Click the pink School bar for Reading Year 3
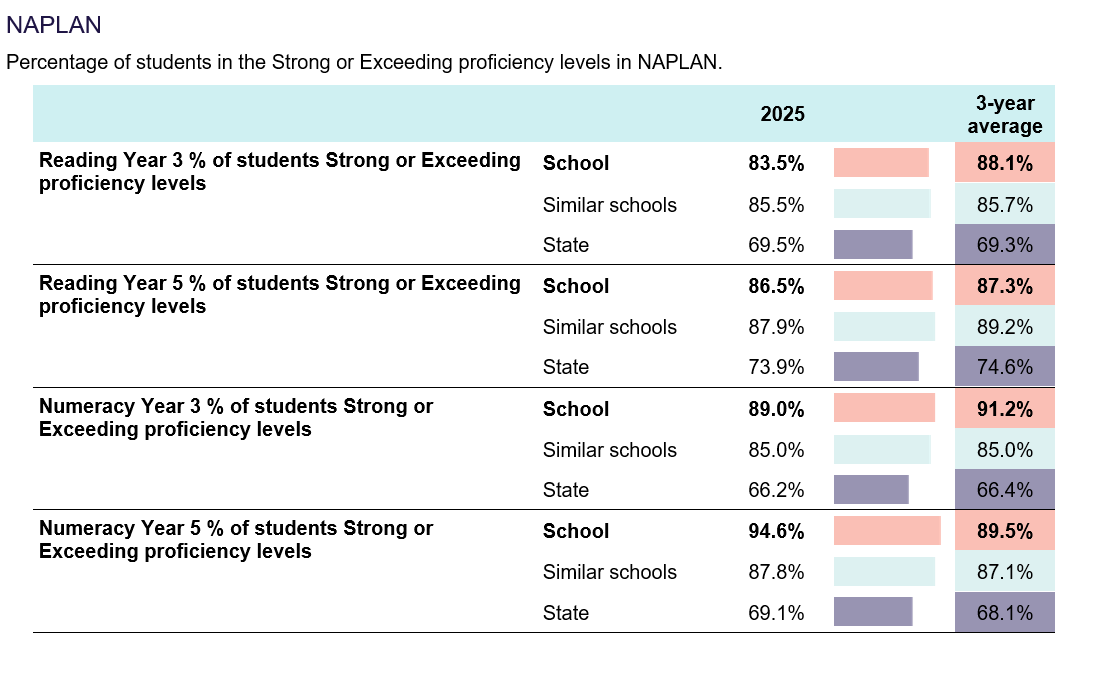The image size is (1095, 679). click(x=881, y=163)
